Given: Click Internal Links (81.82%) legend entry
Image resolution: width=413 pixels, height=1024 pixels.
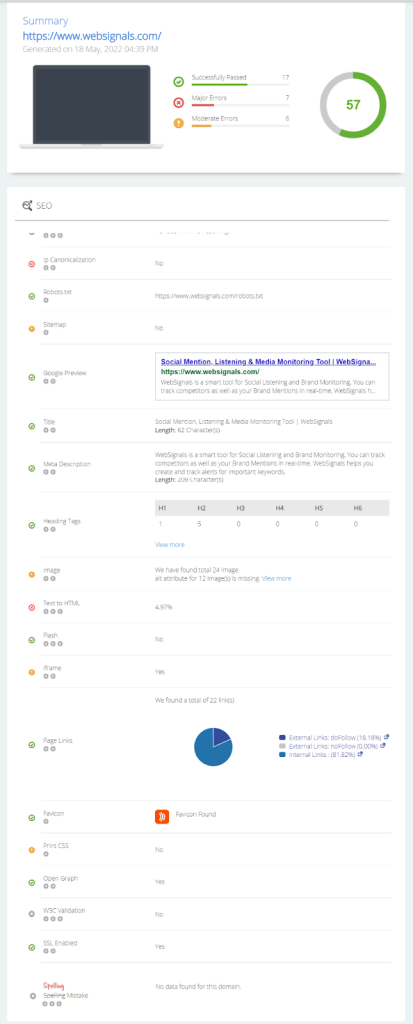Looking at the screenshot, I should click(x=323, y=754).
